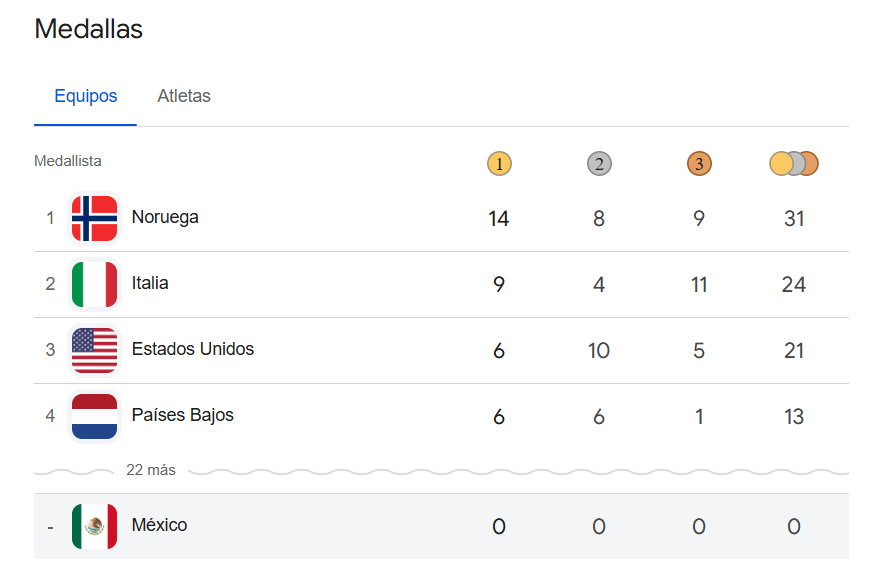Click Italy's total of 24 medals

(x=794, y=284)
